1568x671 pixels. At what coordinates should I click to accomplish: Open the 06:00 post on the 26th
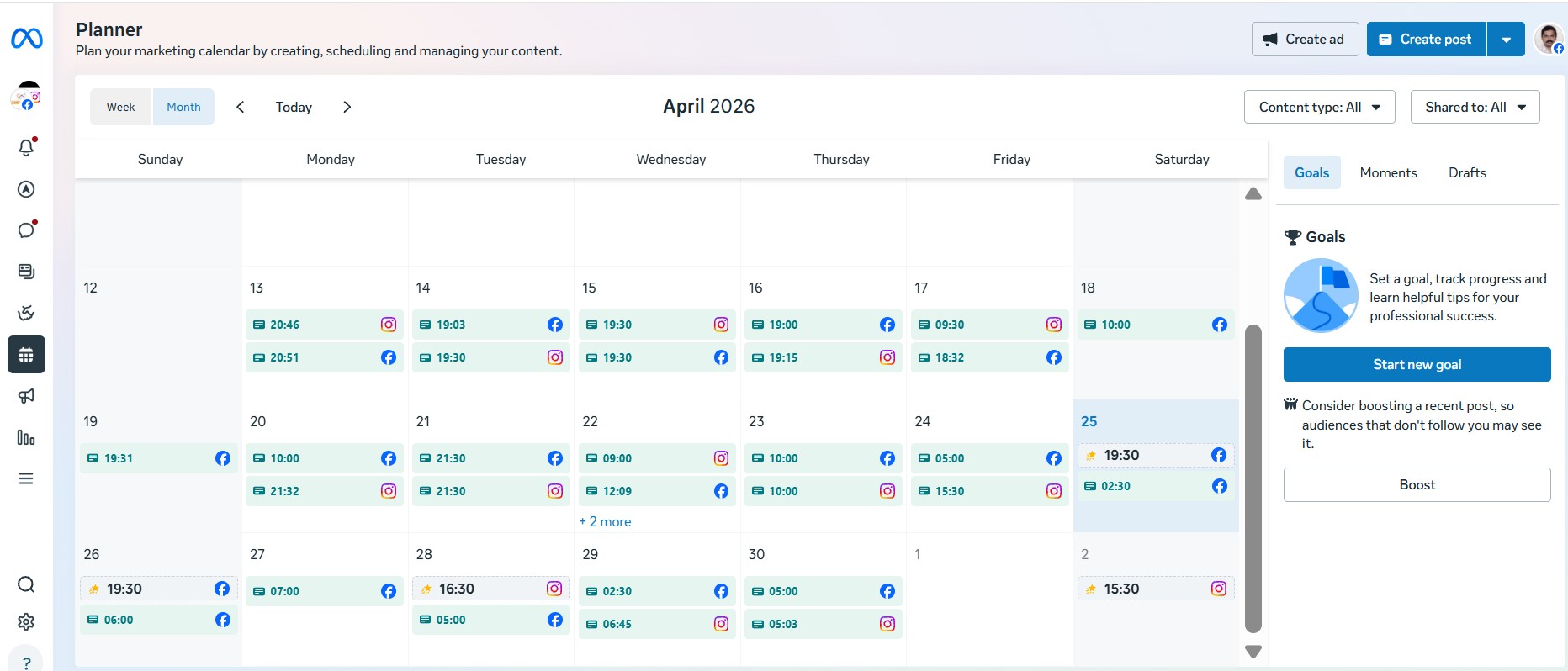[x=159, y=620]
